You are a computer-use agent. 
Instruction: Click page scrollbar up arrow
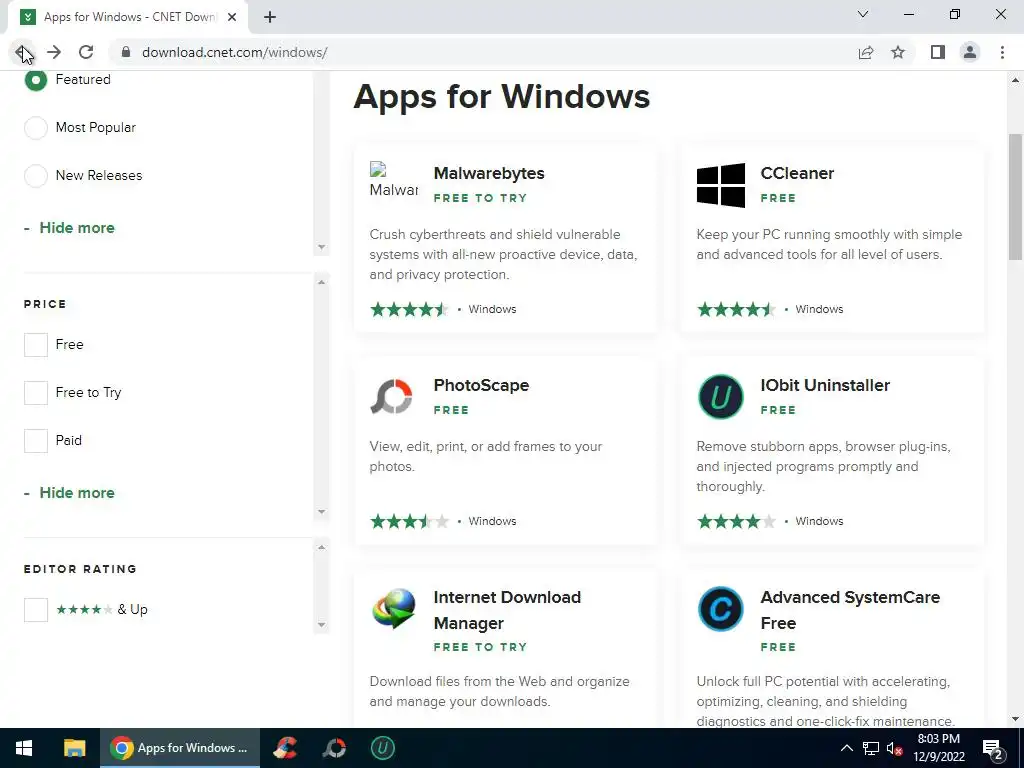(x=1015, y=80)
